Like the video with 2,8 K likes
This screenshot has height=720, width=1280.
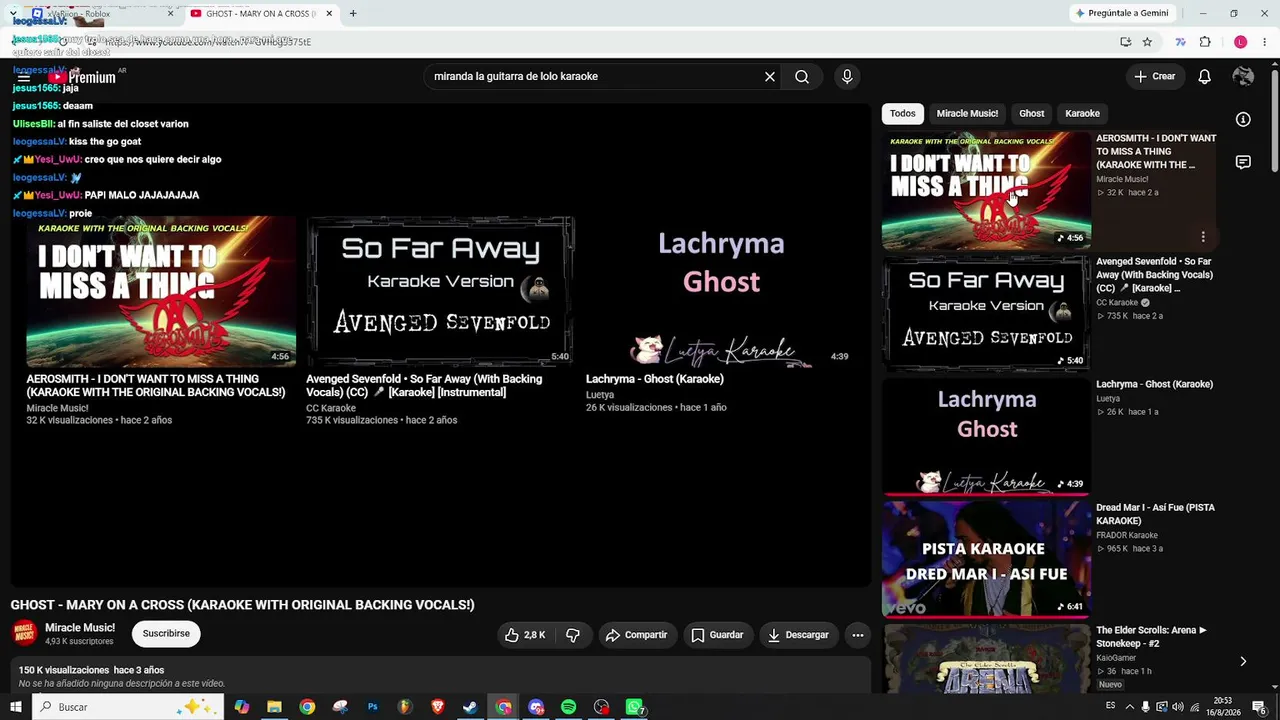point(526,635)
